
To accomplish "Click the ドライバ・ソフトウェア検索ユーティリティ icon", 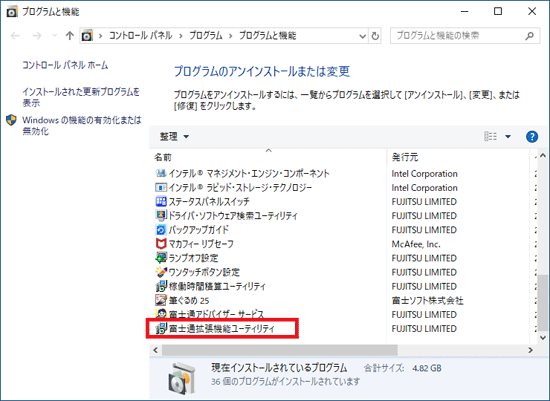I will click(161, 215).
